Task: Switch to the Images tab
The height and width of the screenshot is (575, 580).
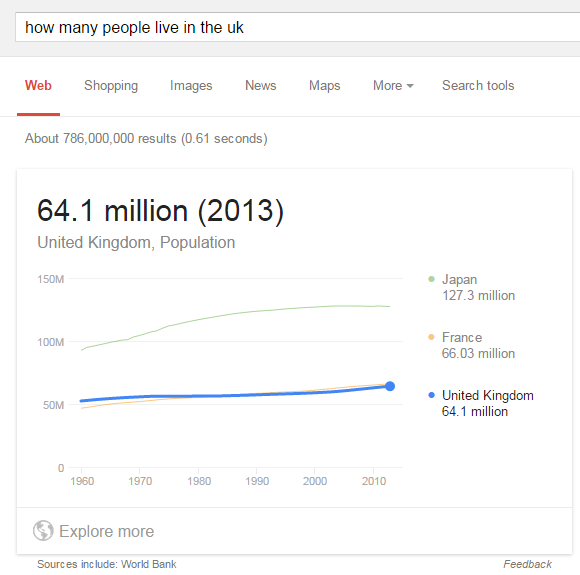Action: [x=191, y=85]
